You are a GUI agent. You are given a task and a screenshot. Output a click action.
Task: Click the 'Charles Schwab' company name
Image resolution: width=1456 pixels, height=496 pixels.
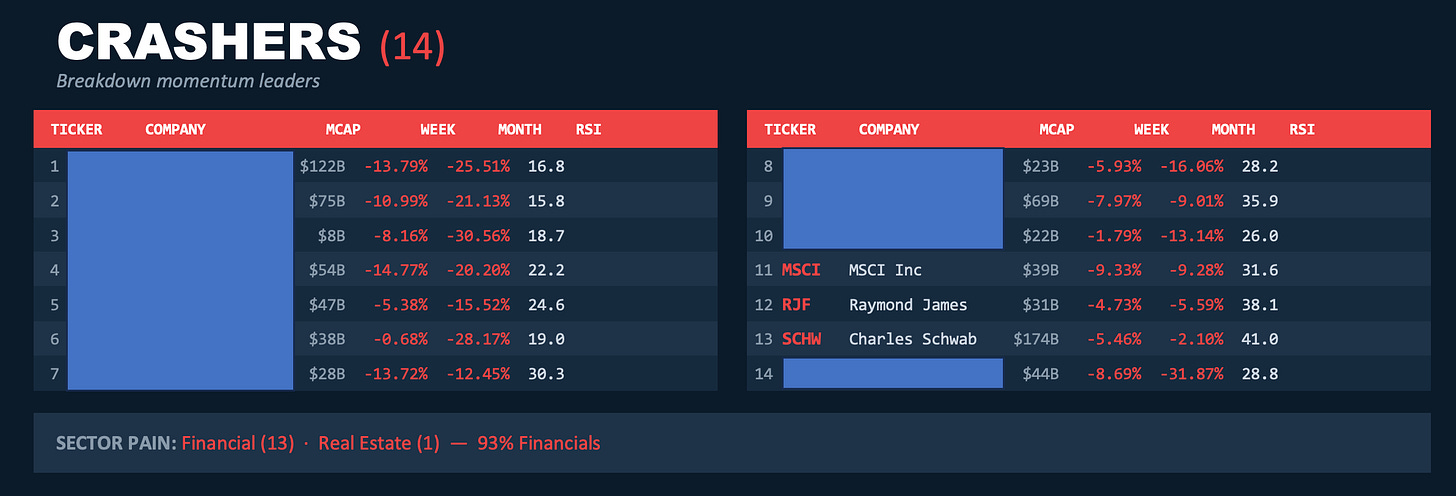913,339
